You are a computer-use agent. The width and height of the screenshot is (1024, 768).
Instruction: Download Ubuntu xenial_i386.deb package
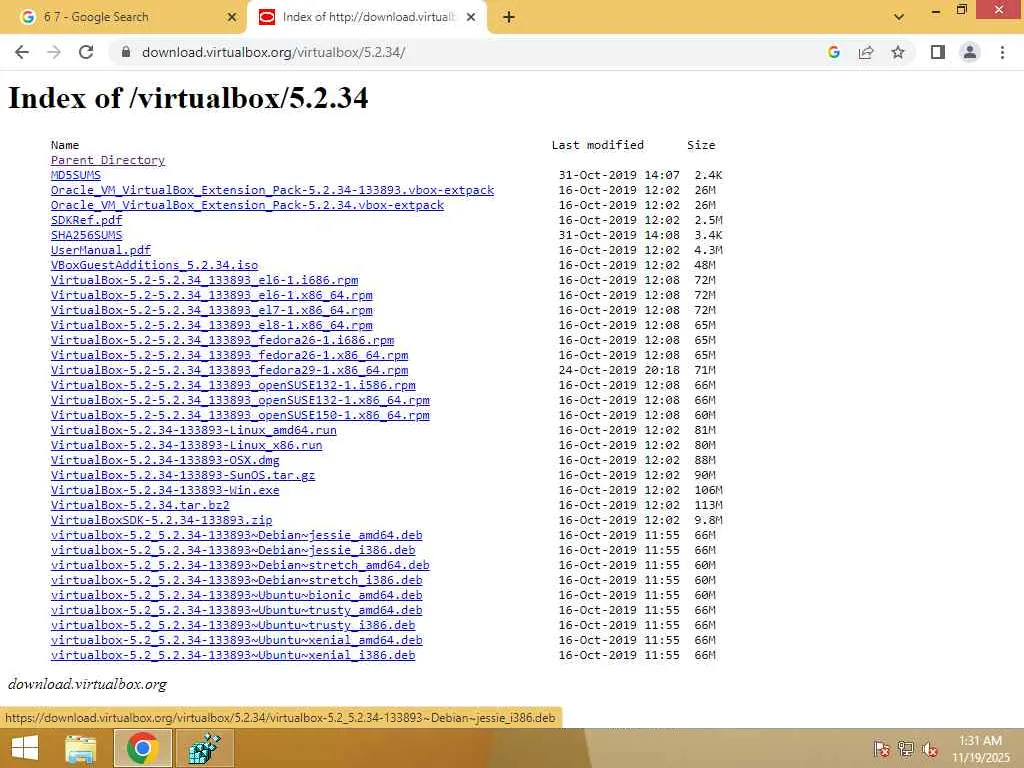[x=233, y=656]
